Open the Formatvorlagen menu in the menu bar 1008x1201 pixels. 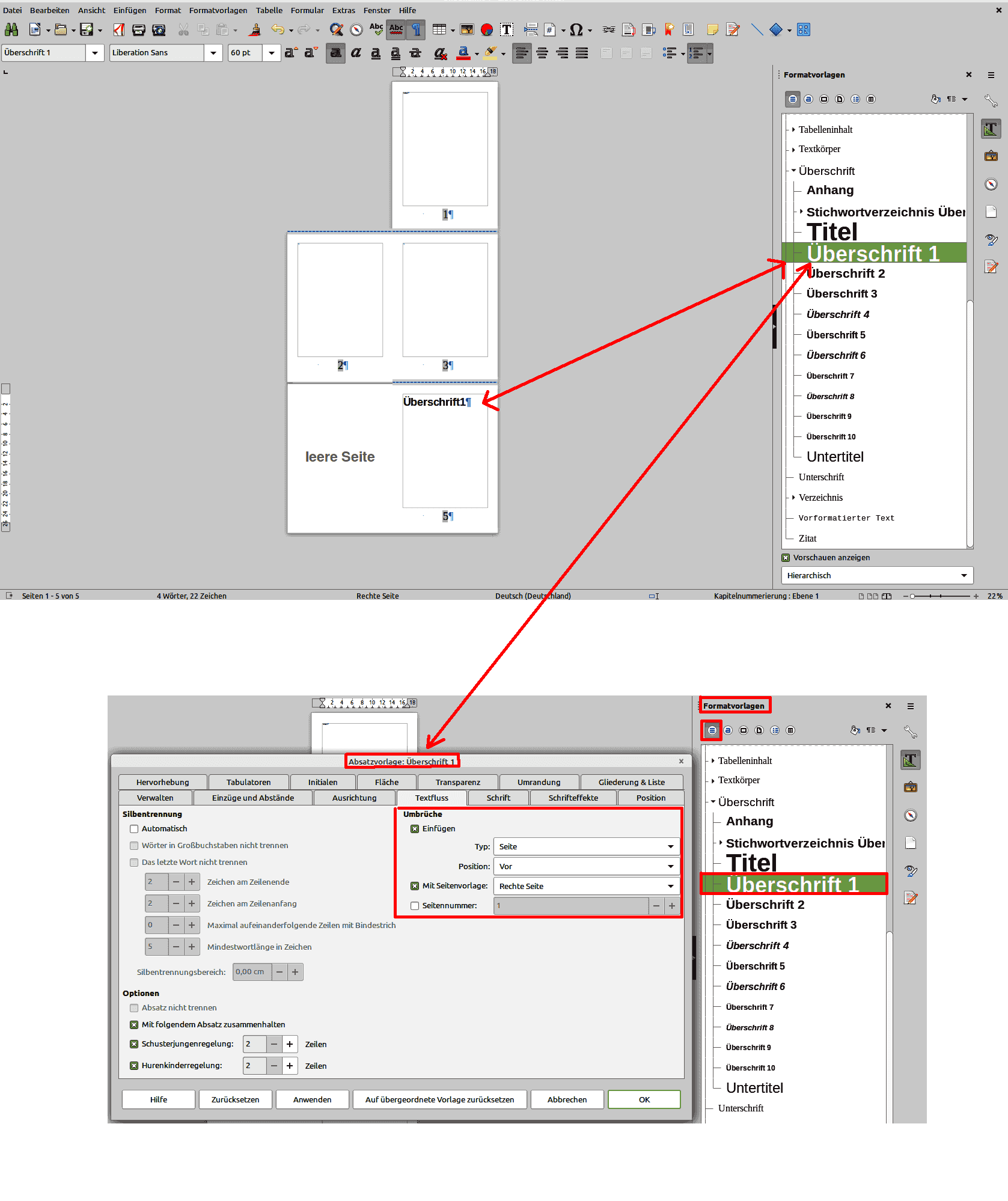[x=218, y=10]
